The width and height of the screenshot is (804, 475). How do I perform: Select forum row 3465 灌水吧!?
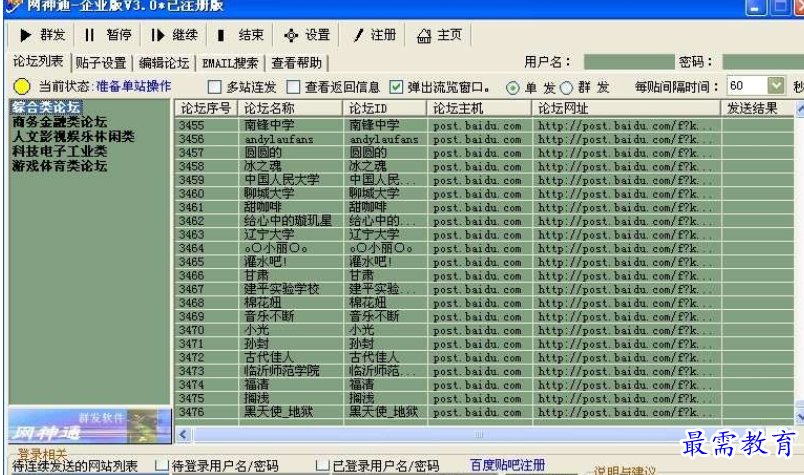pyautogui.click(x=484, y=262)
